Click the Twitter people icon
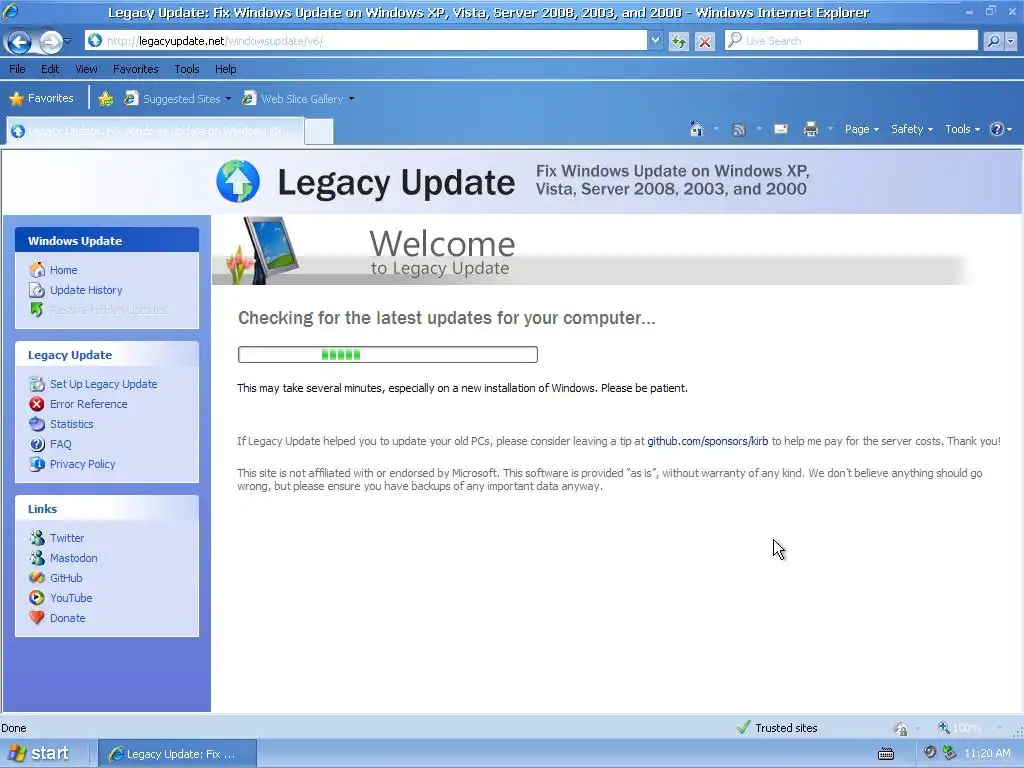 point(37,538)
